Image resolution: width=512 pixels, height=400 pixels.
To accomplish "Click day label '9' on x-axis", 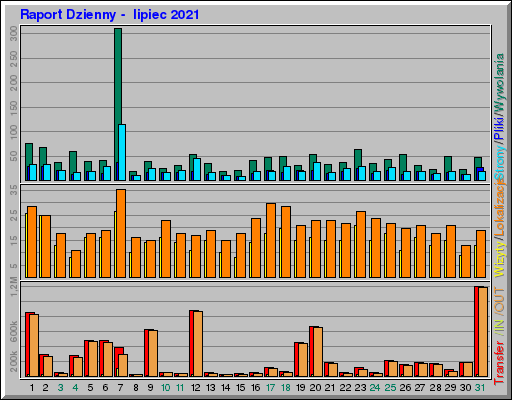I will pos(150,388).
